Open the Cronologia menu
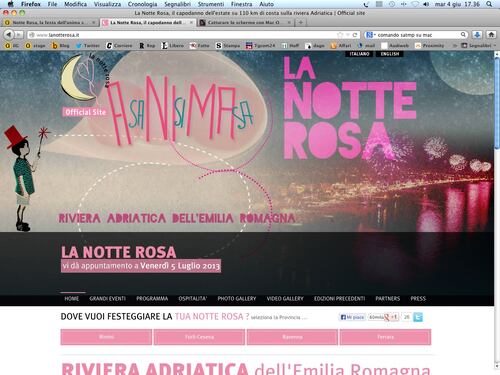Screen dimensions: 500x375 pos(142,4)
